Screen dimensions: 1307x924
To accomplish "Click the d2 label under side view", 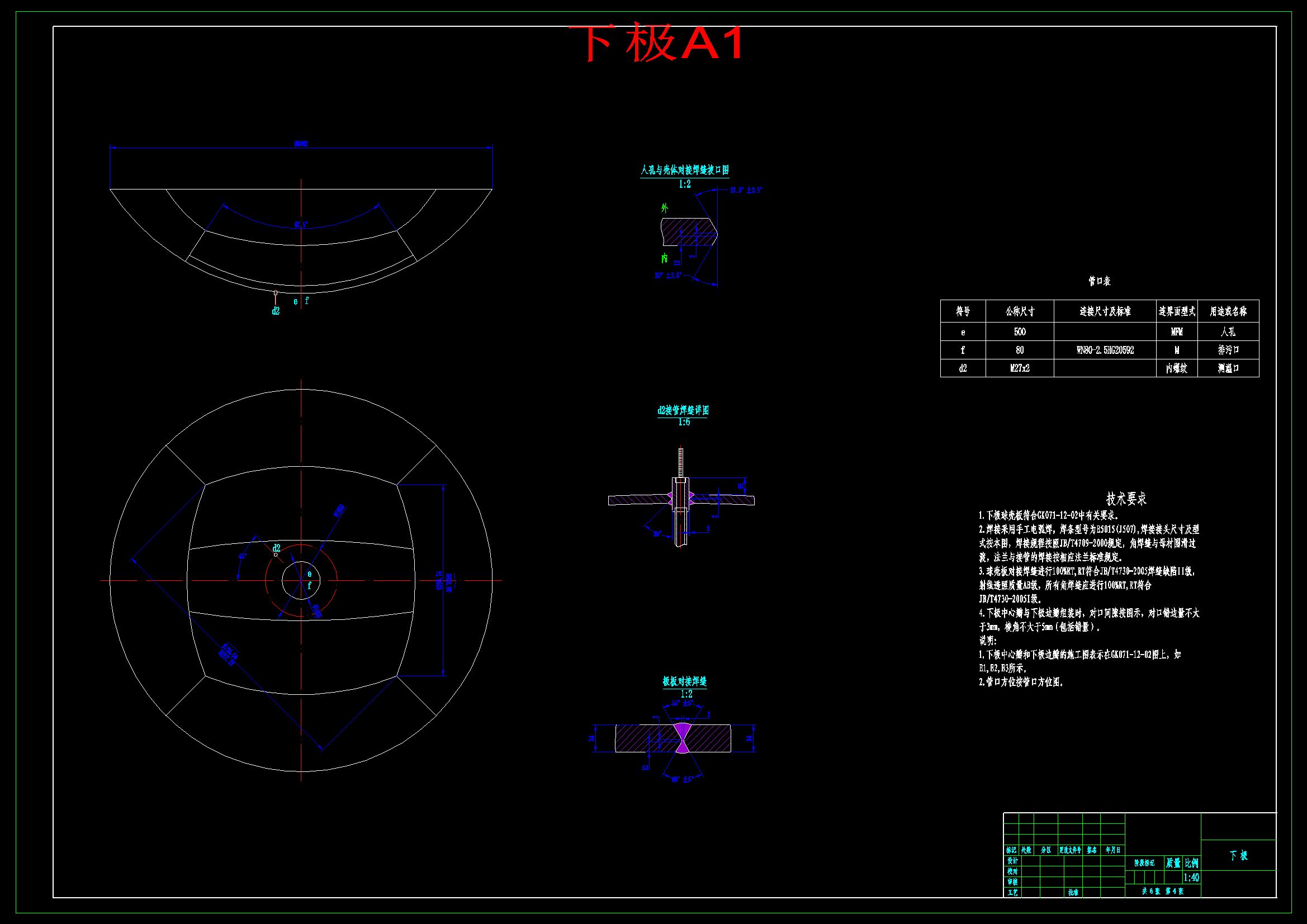I will click(276, 311).
